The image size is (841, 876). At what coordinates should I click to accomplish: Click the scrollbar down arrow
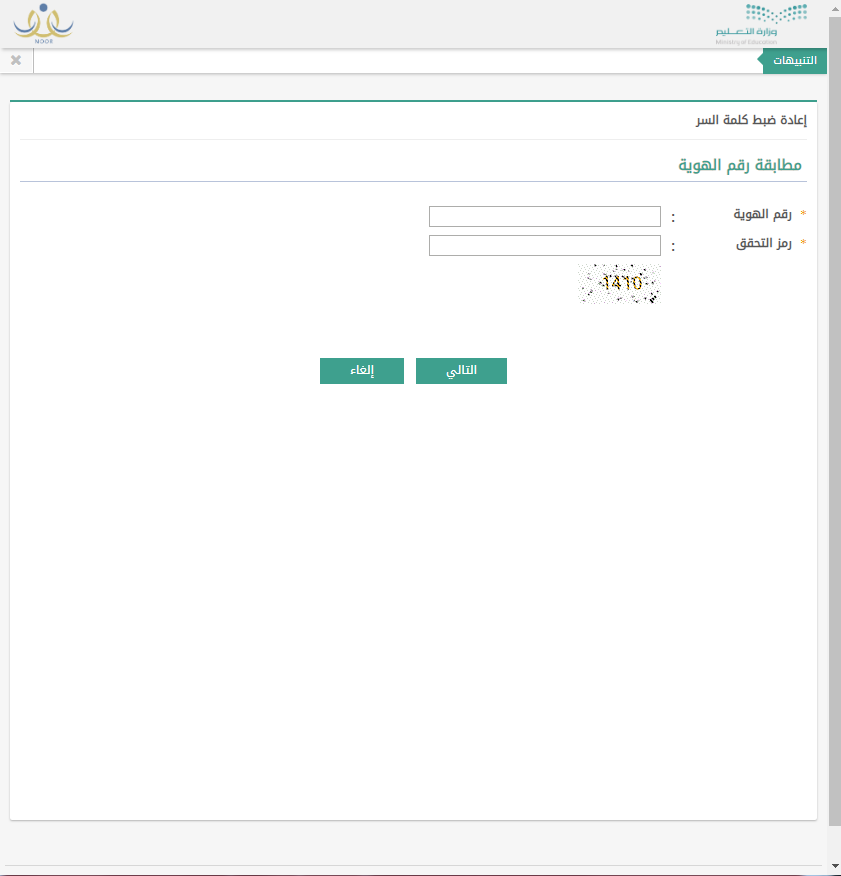834,865
